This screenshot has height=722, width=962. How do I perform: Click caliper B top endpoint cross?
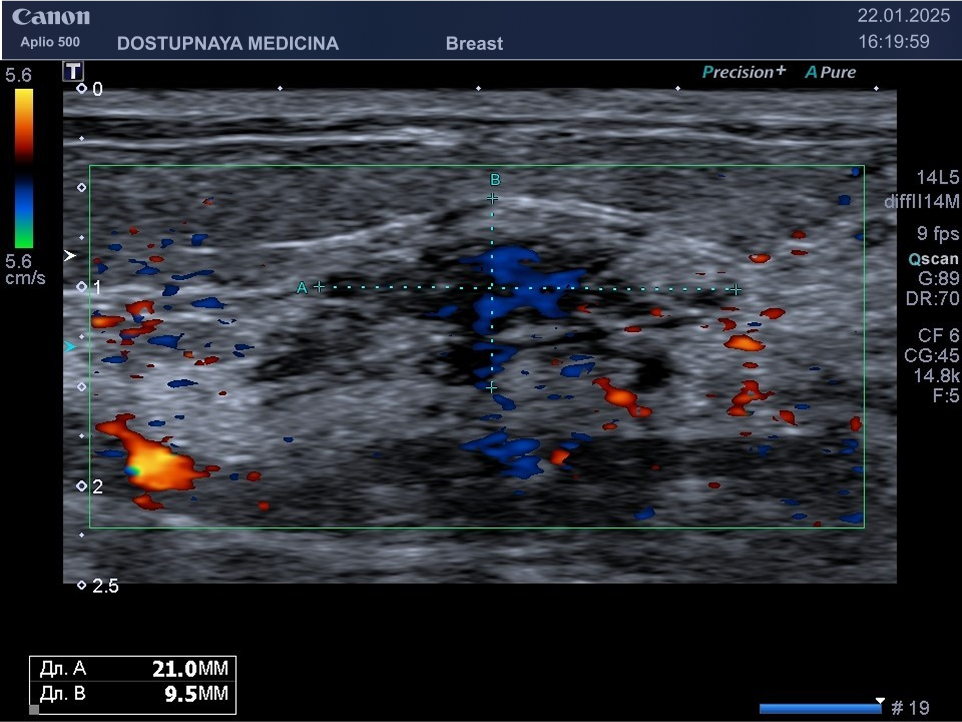[492, 198]
